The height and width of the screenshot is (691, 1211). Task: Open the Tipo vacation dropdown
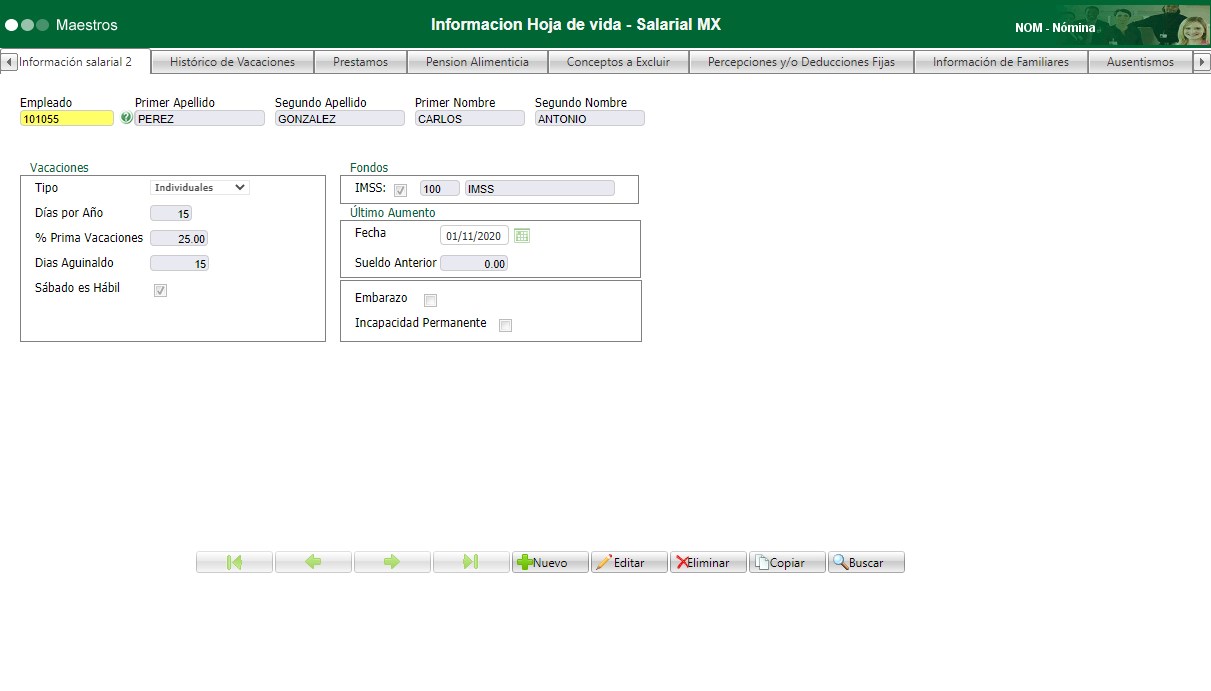[x=200, y=187]
